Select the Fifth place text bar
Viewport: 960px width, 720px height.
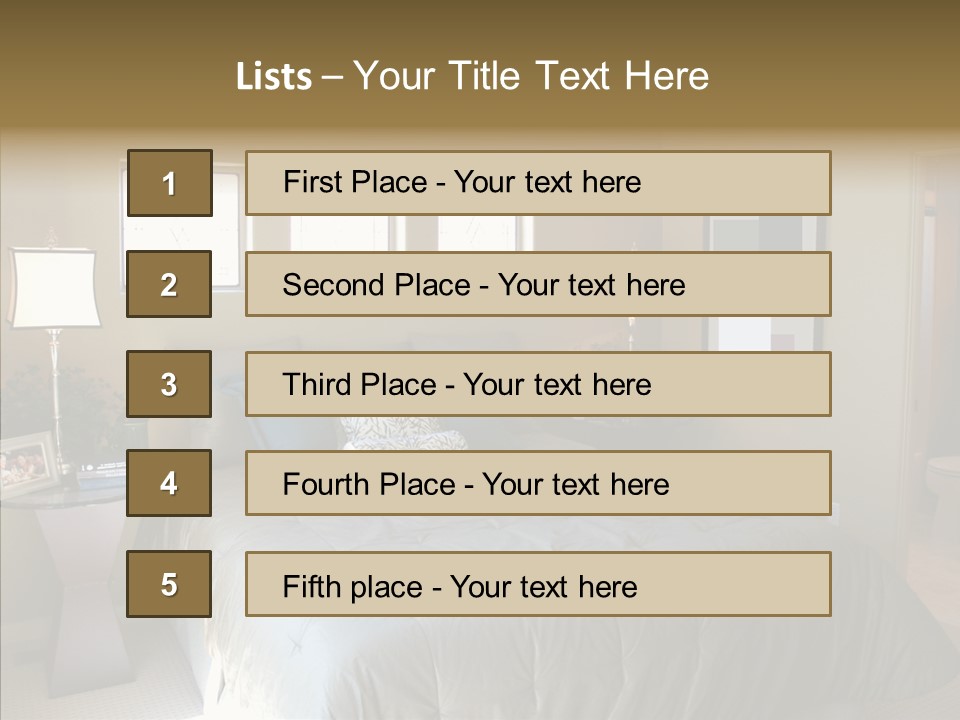[x=538, y=584]
